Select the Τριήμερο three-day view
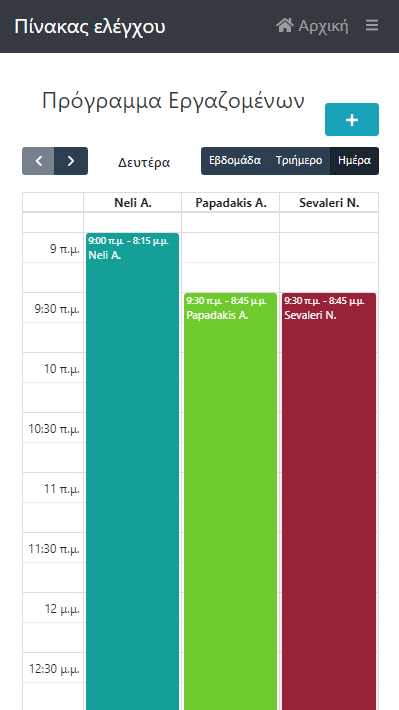The image size is (399, 710). pyautogui.click(x=299, y=161)
